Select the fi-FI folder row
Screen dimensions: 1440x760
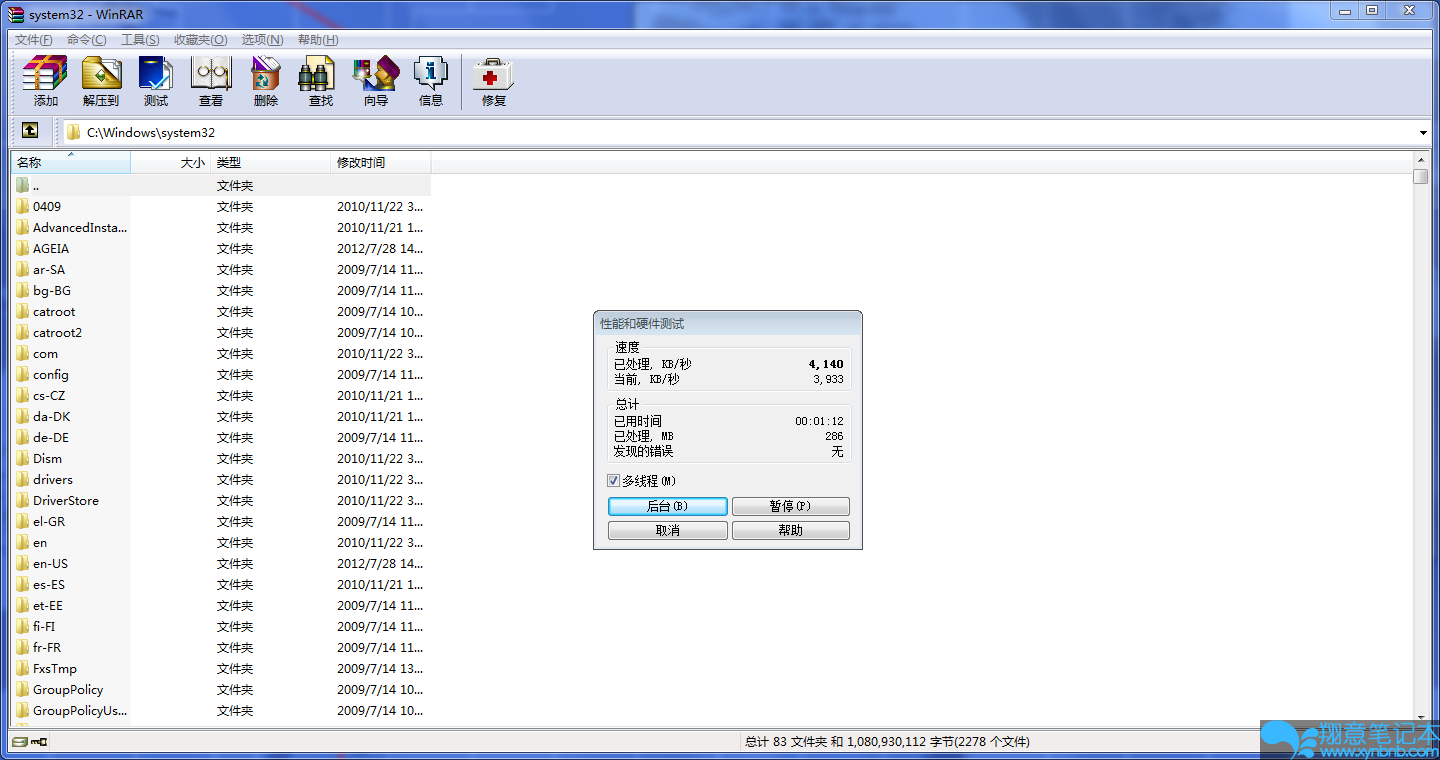click(x=221, y=626)
